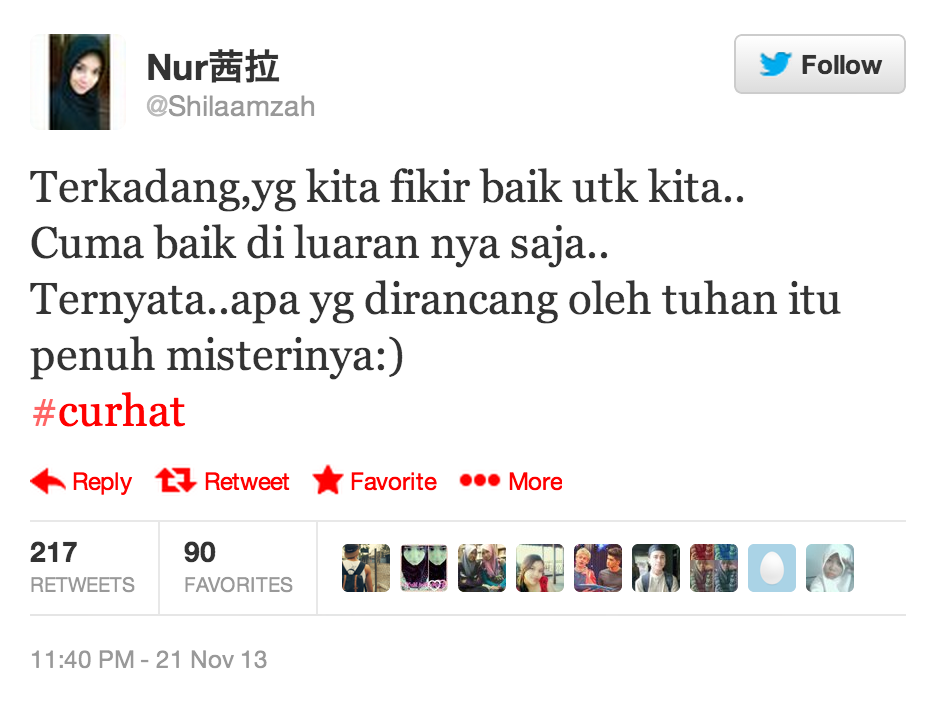Open the Nur茜拉 display name

[213, 67]
